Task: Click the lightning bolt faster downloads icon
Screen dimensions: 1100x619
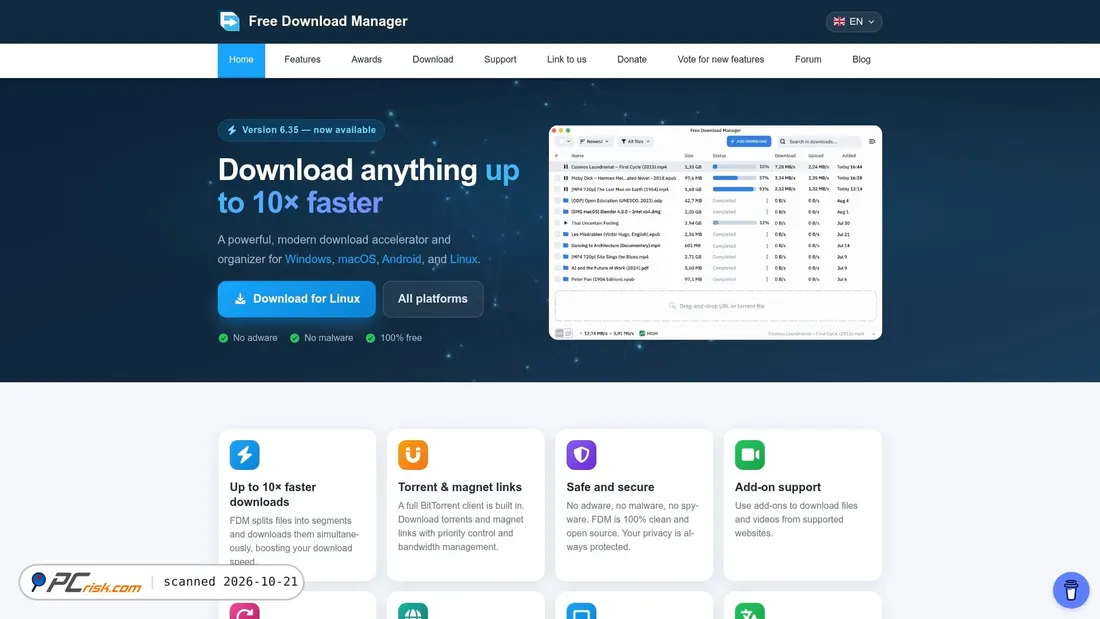Action: 244,455
